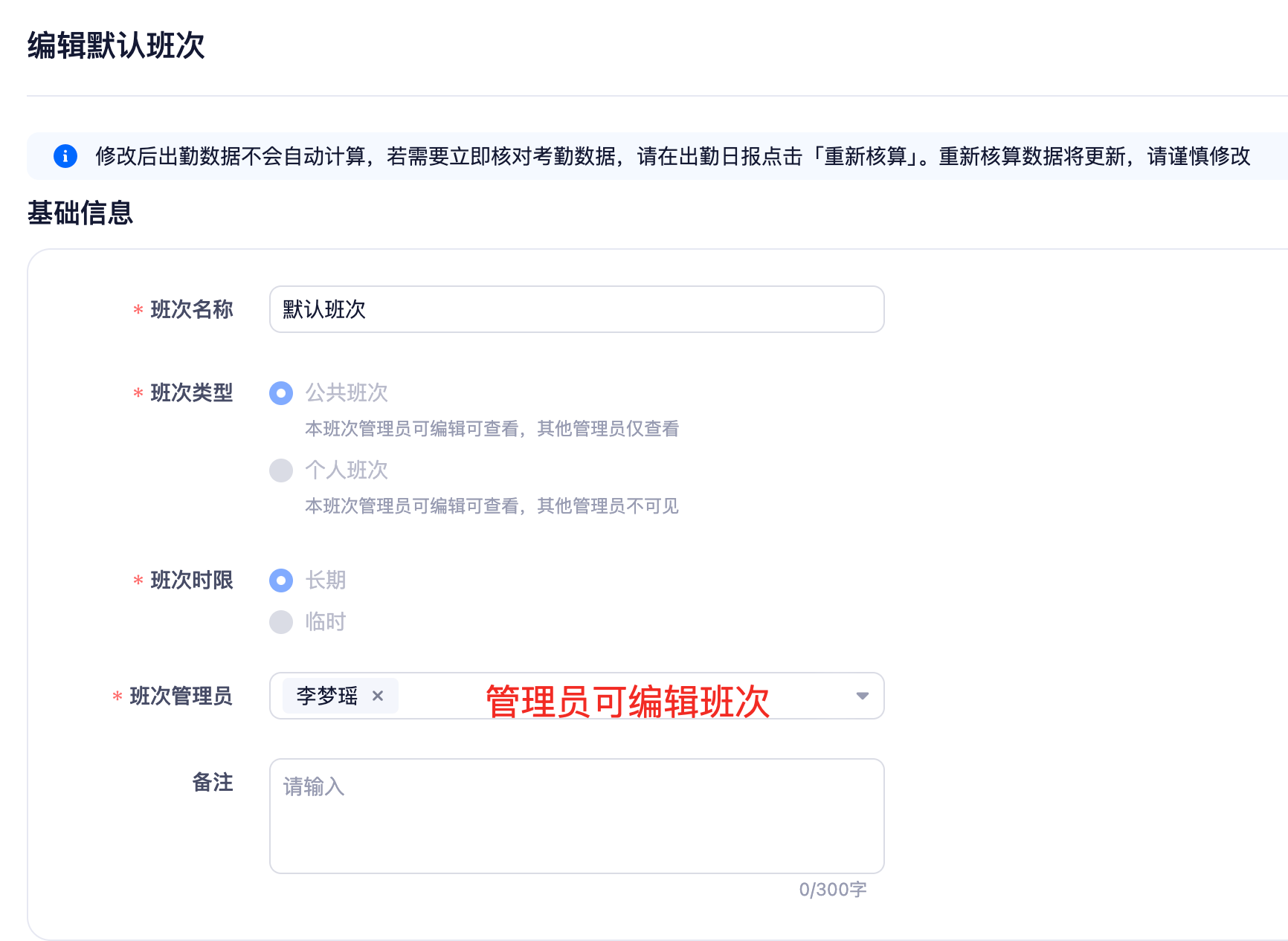Viewport: 1288px width, 941px height.
Task: Click the 班次名称 text input field
Action: [576, 309]
